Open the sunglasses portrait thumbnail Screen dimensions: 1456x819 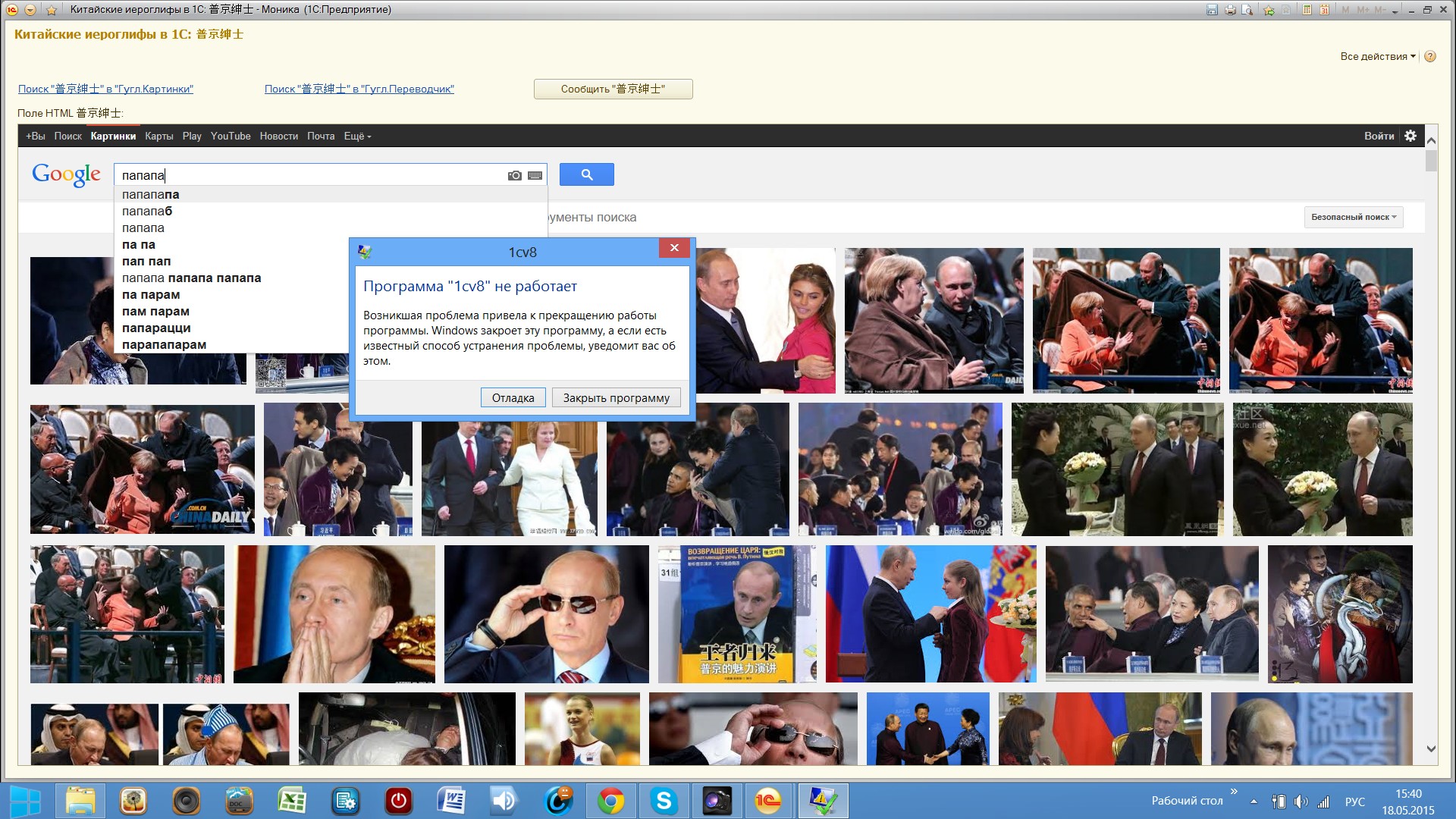pyautogui.click(x=547, y=614)
